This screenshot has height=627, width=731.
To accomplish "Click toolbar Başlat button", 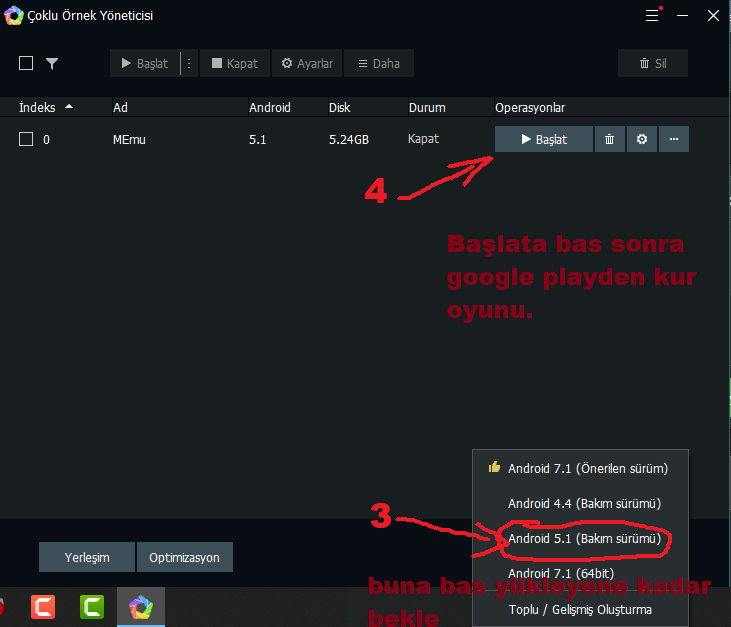I will [145, 63].
